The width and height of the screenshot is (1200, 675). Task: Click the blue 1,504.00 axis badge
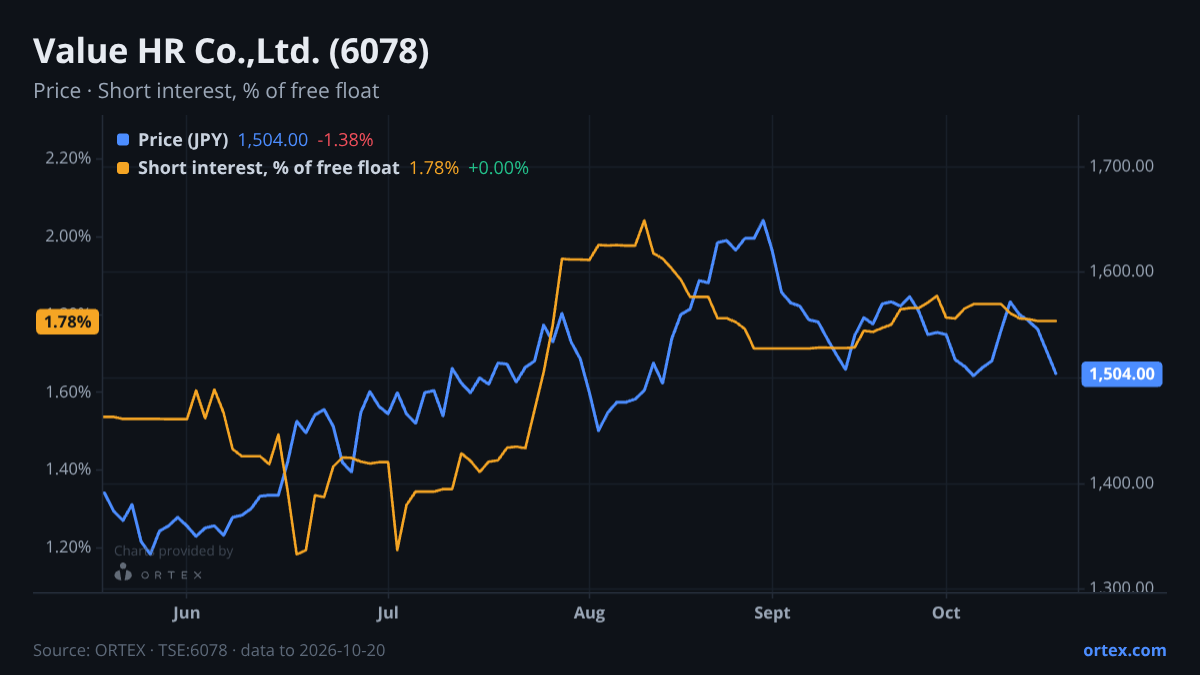[x=1122, y=374]
